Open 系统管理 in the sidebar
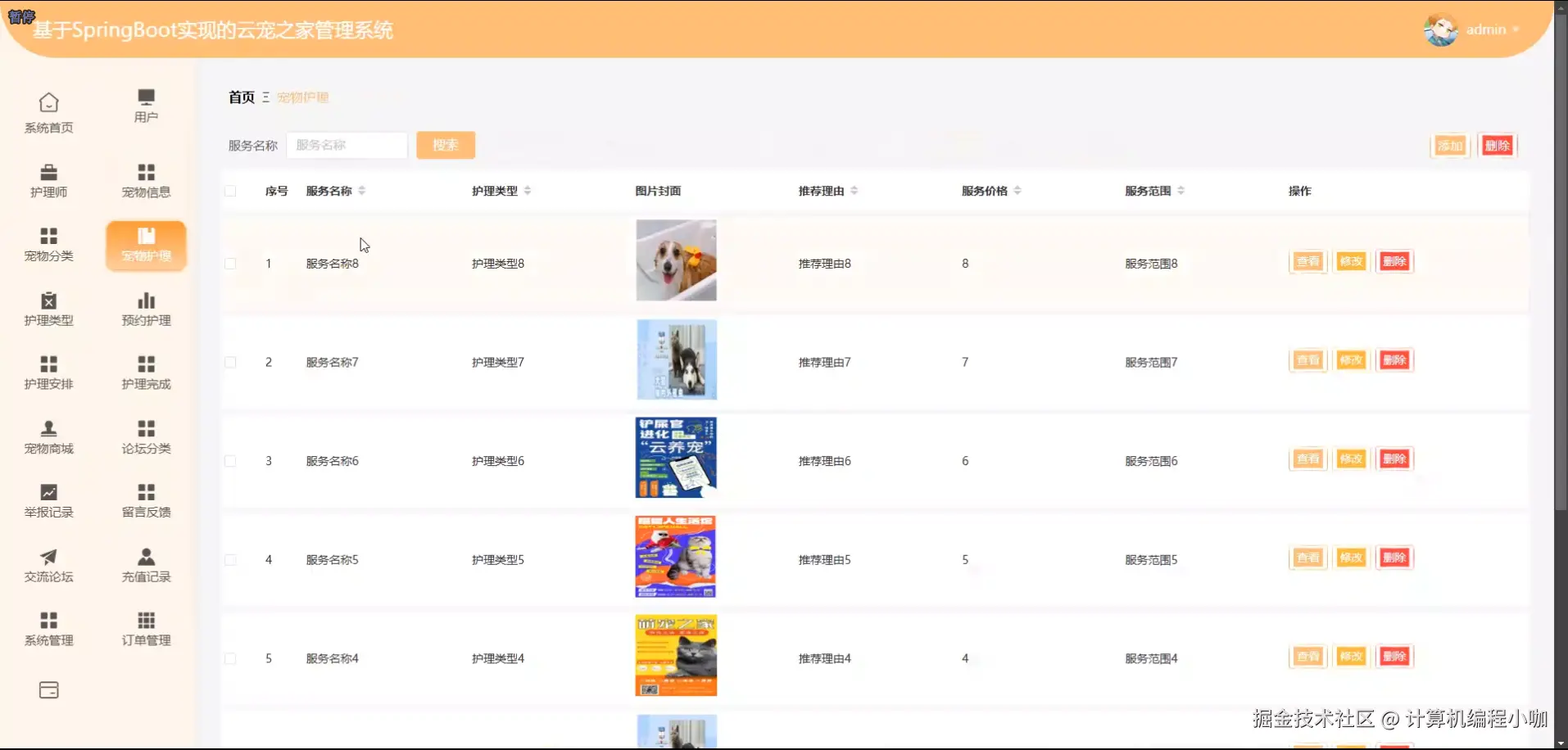This screenshot has height=750, width=1568. [48, 629]
